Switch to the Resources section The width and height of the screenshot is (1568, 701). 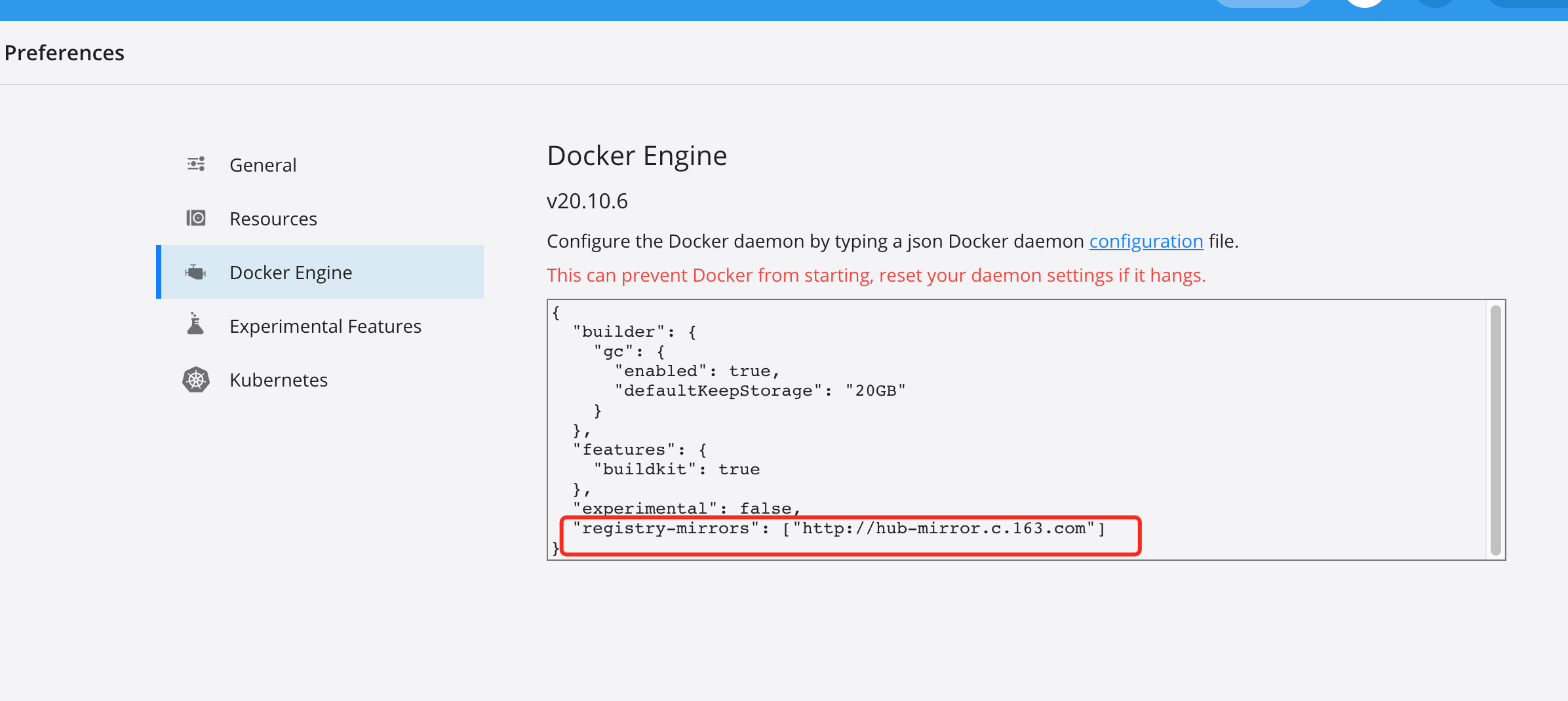coord(273,219)
